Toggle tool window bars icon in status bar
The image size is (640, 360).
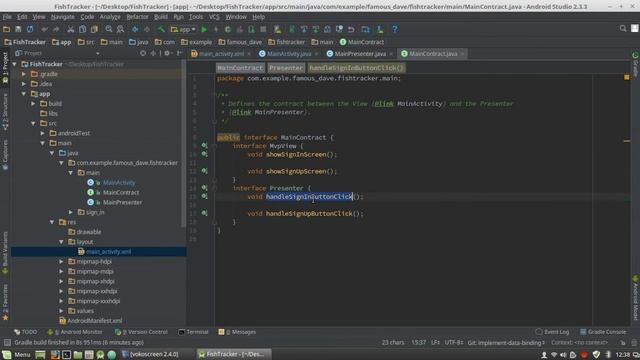[7, 342]
